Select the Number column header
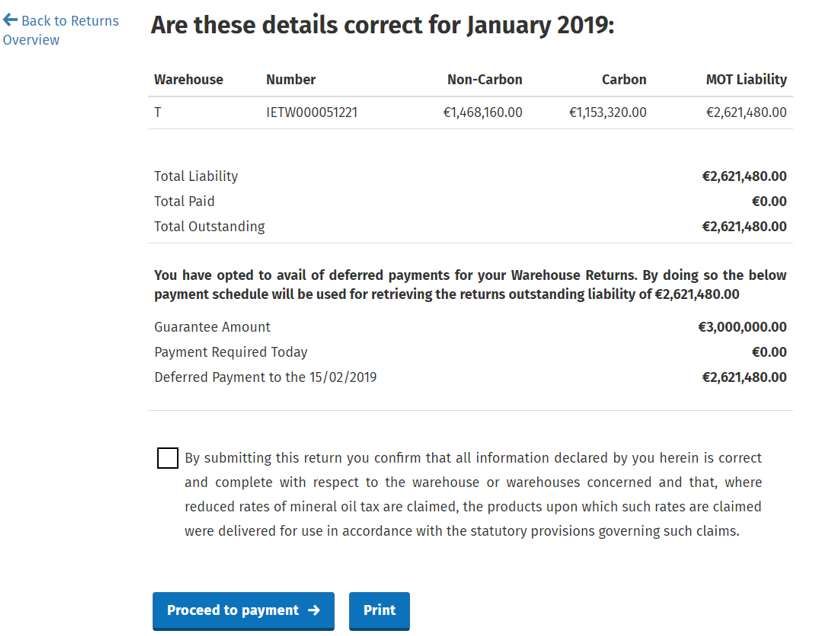Image resolution: width=819 pixels, height=636 pixels. point(290,79)
